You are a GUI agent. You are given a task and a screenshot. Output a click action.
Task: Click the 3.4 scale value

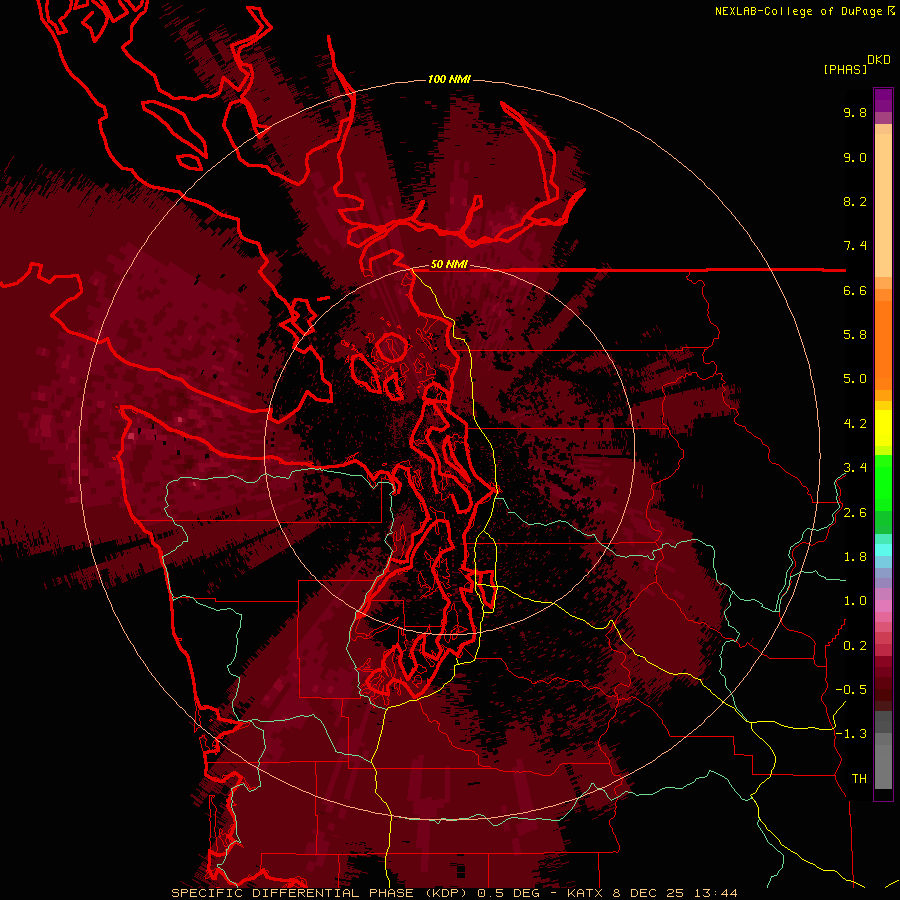(855, 468)
